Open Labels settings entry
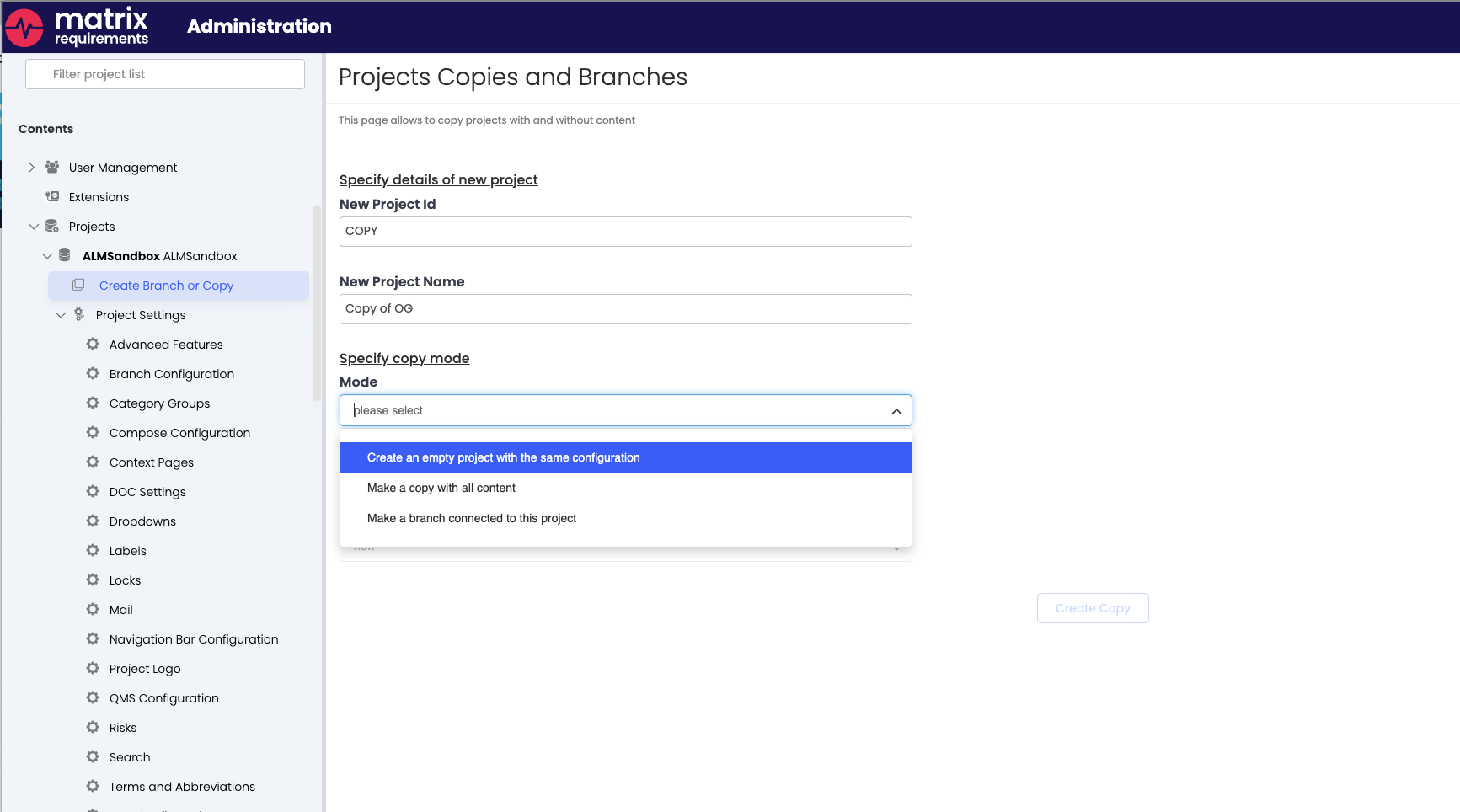Screen dimensions: 1460x812 128,551
